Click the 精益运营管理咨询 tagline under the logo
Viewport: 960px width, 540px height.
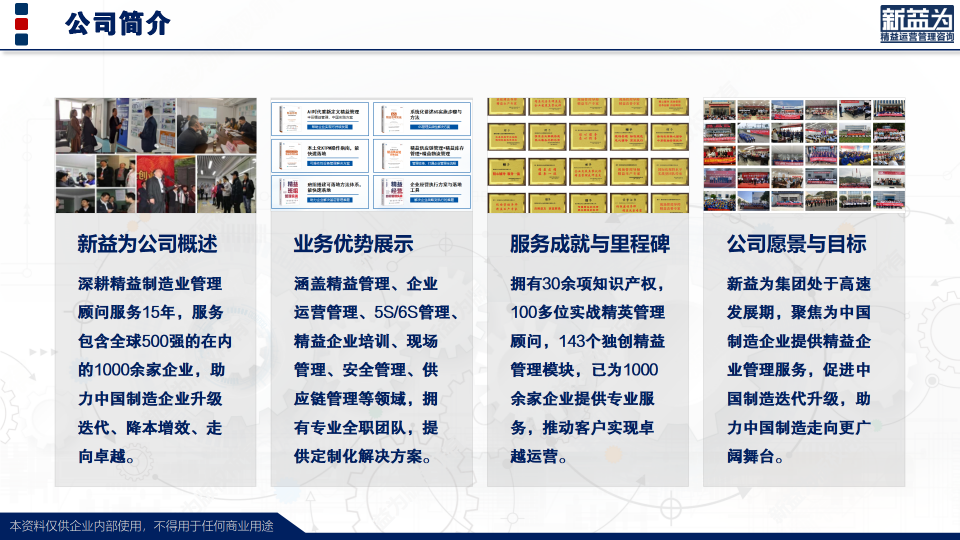[x=916, y=37]
